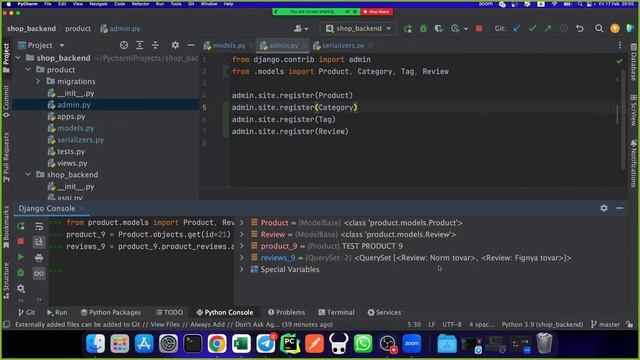Click Run with Coverage icon in toolbar
The width and height of the screenshot is (640, 360).
pyautogui.click(x=439, y=29)
